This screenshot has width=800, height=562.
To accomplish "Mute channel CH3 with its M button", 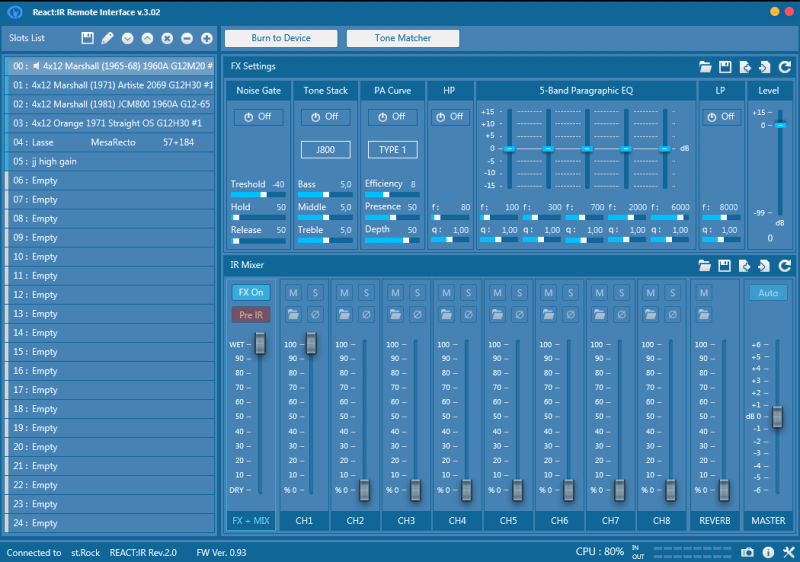I will click(396, 292).
